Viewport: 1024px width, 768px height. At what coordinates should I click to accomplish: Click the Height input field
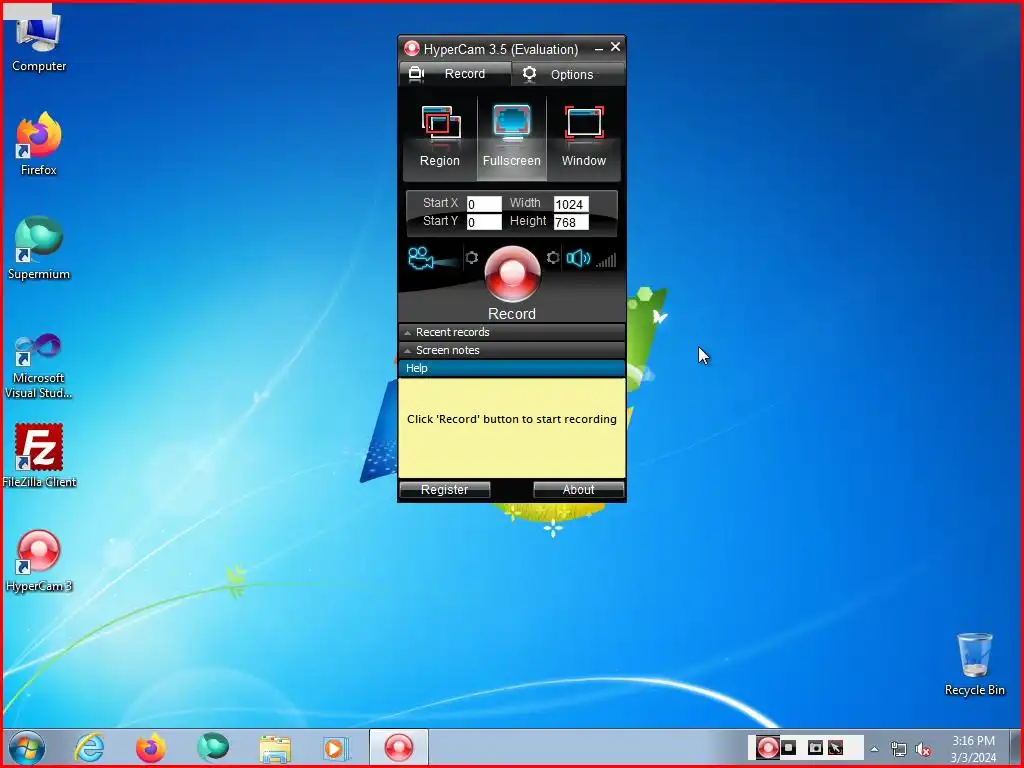(x=571, y=222)
